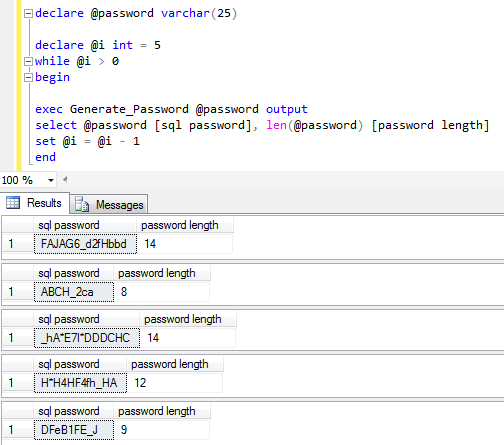Click the output keyword in exec line

point(287,109)
